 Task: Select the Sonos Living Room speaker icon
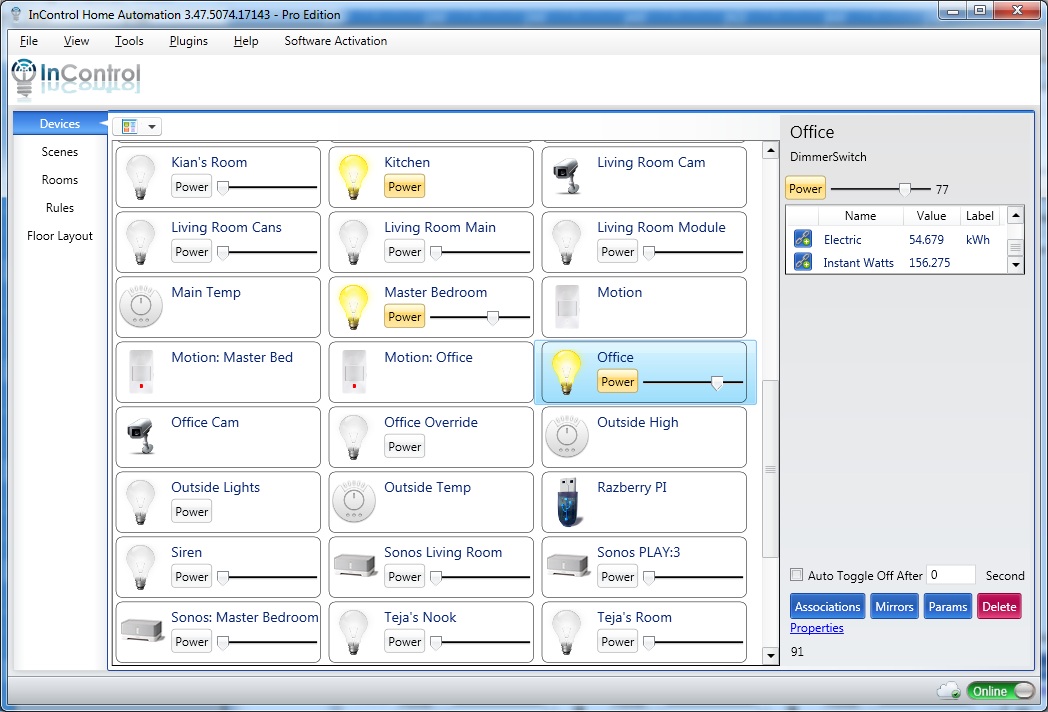point(353,567)
